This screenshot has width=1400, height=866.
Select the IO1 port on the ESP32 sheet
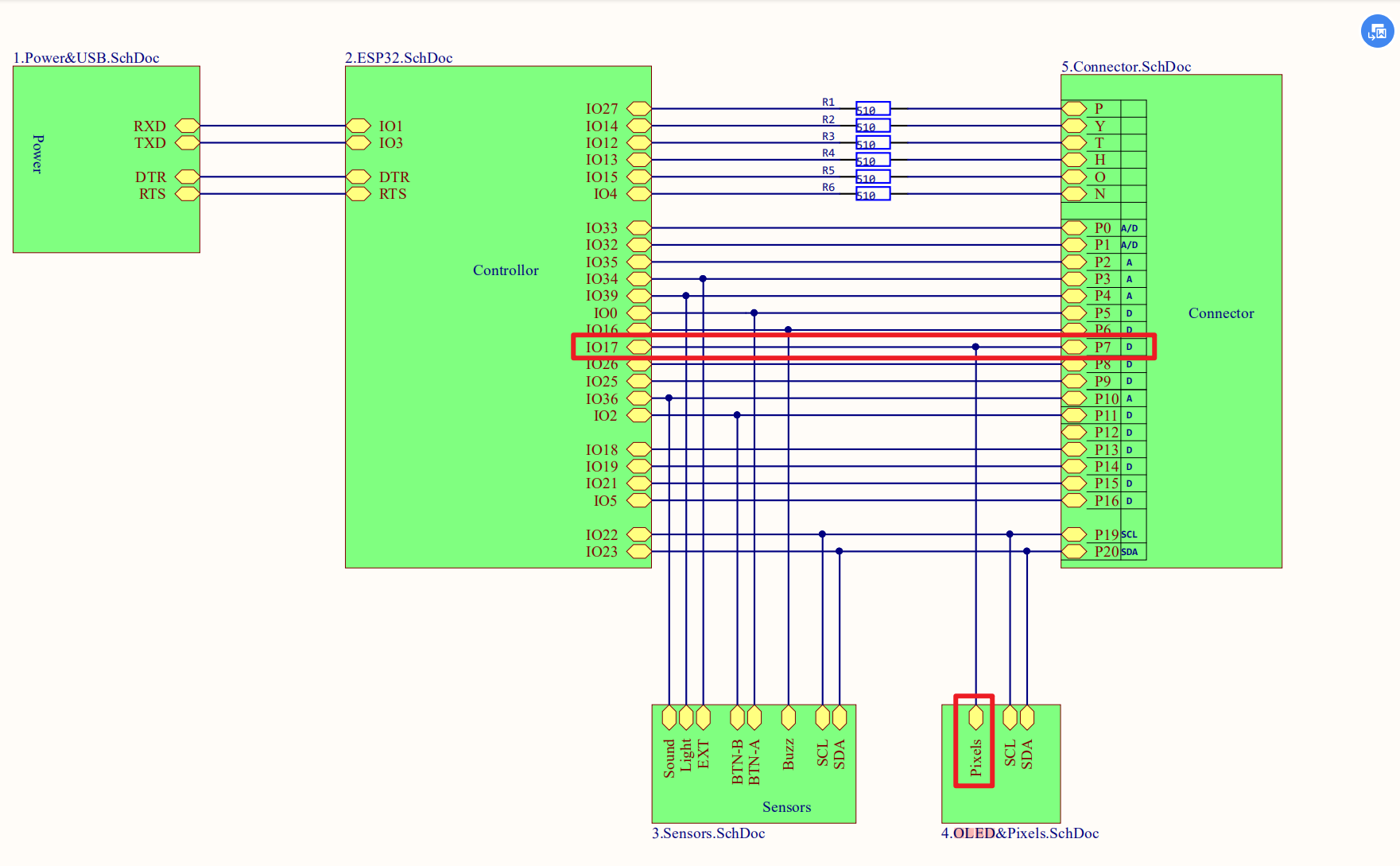359,126
